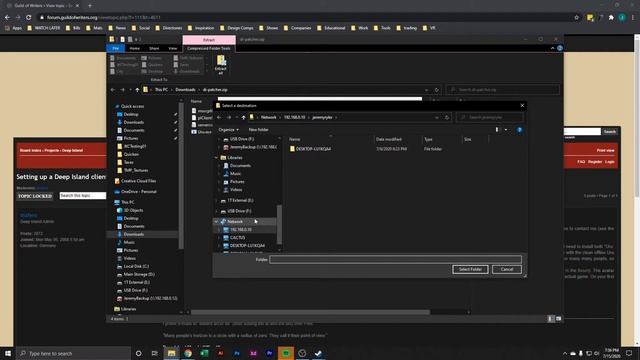Open Quick access in Explorer sidebar

pos(132,106)
